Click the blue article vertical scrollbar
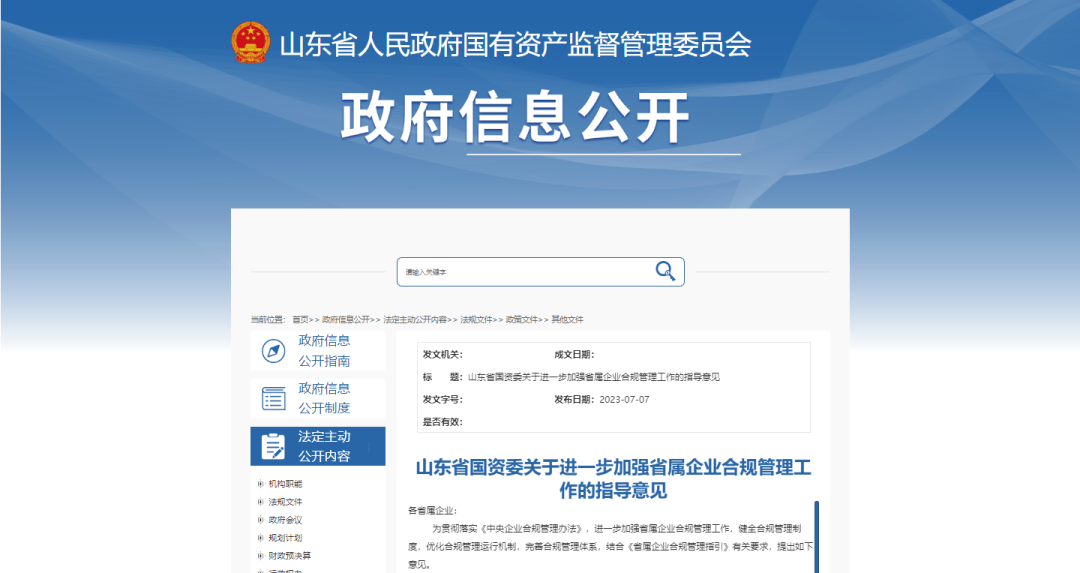The height and width of the screenshot is (573, 1080). pos(816,536)
